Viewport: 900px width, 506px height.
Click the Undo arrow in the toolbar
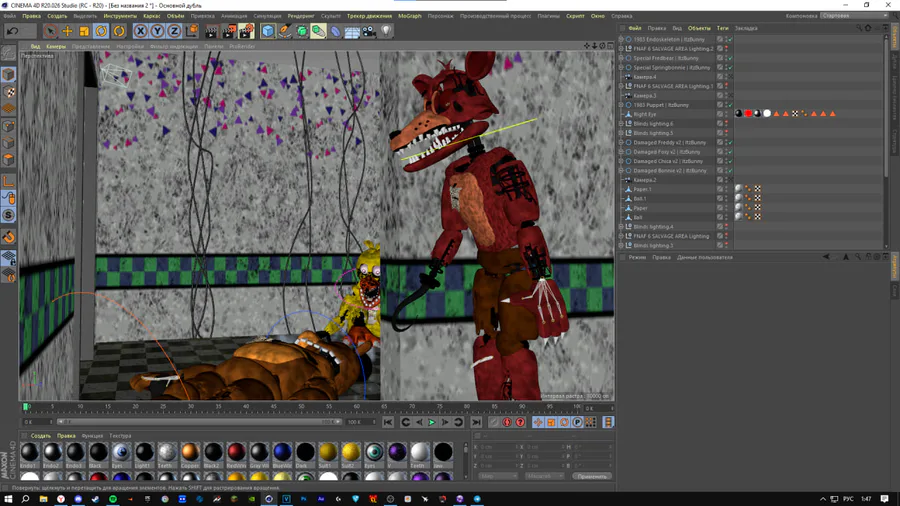point(13,31)
